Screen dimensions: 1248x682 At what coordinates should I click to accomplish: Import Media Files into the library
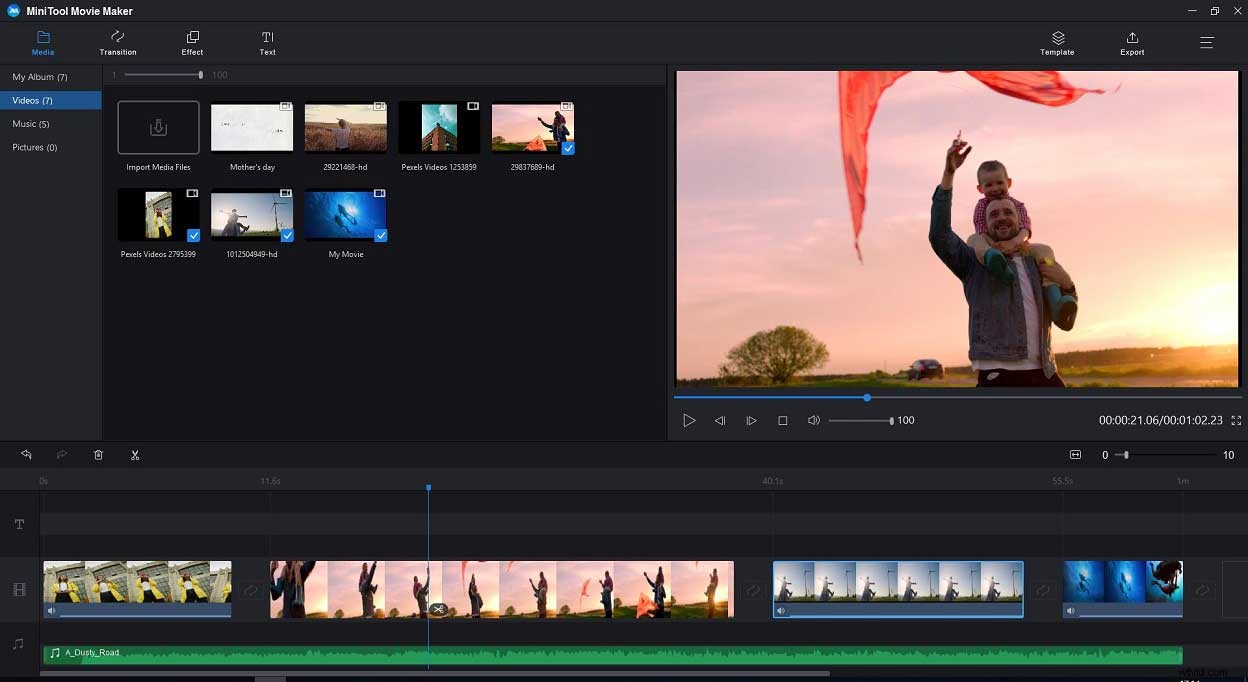(x=158, y=127)
